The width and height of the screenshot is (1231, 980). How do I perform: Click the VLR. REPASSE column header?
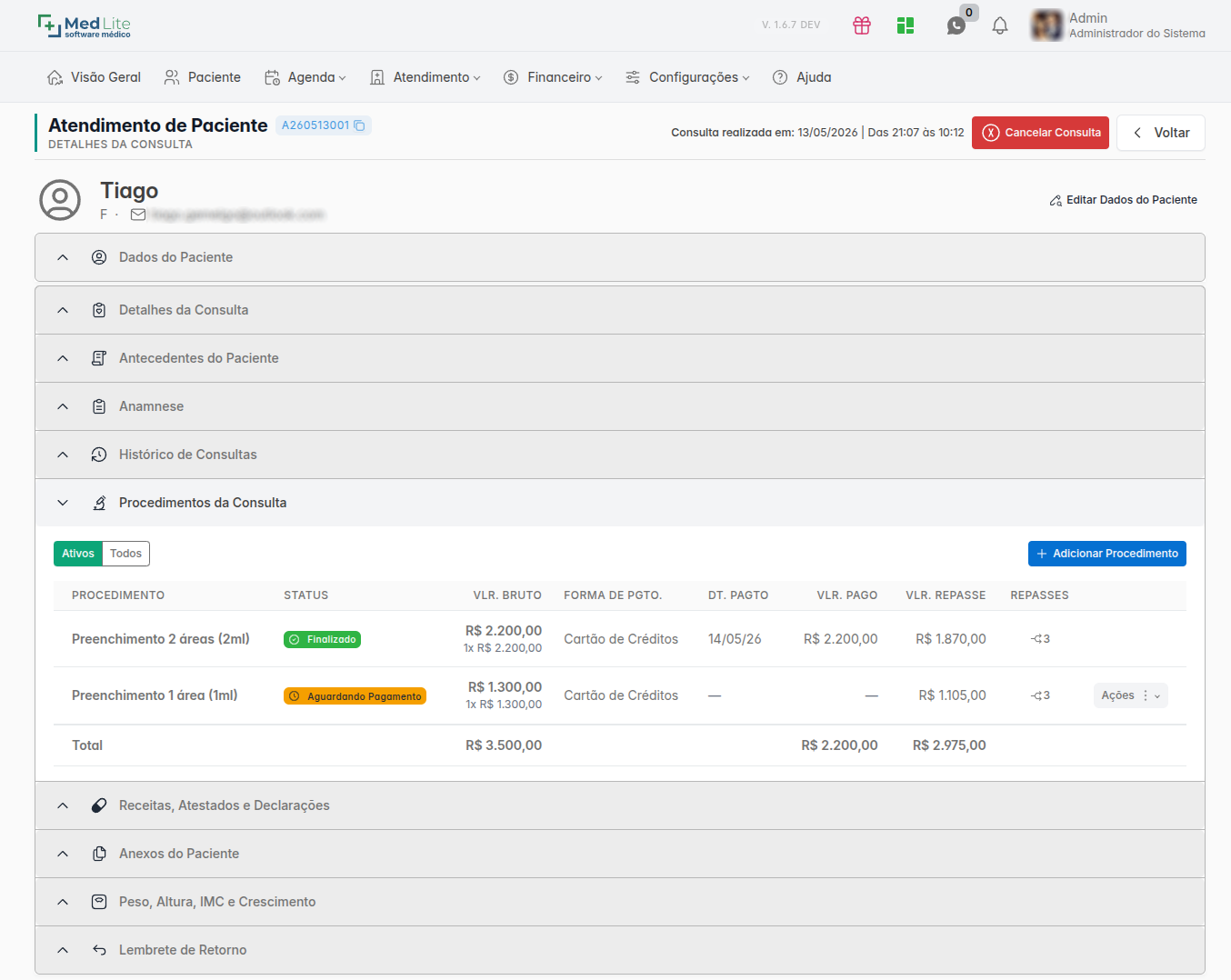pyautogui.click(x=946, y=595)
